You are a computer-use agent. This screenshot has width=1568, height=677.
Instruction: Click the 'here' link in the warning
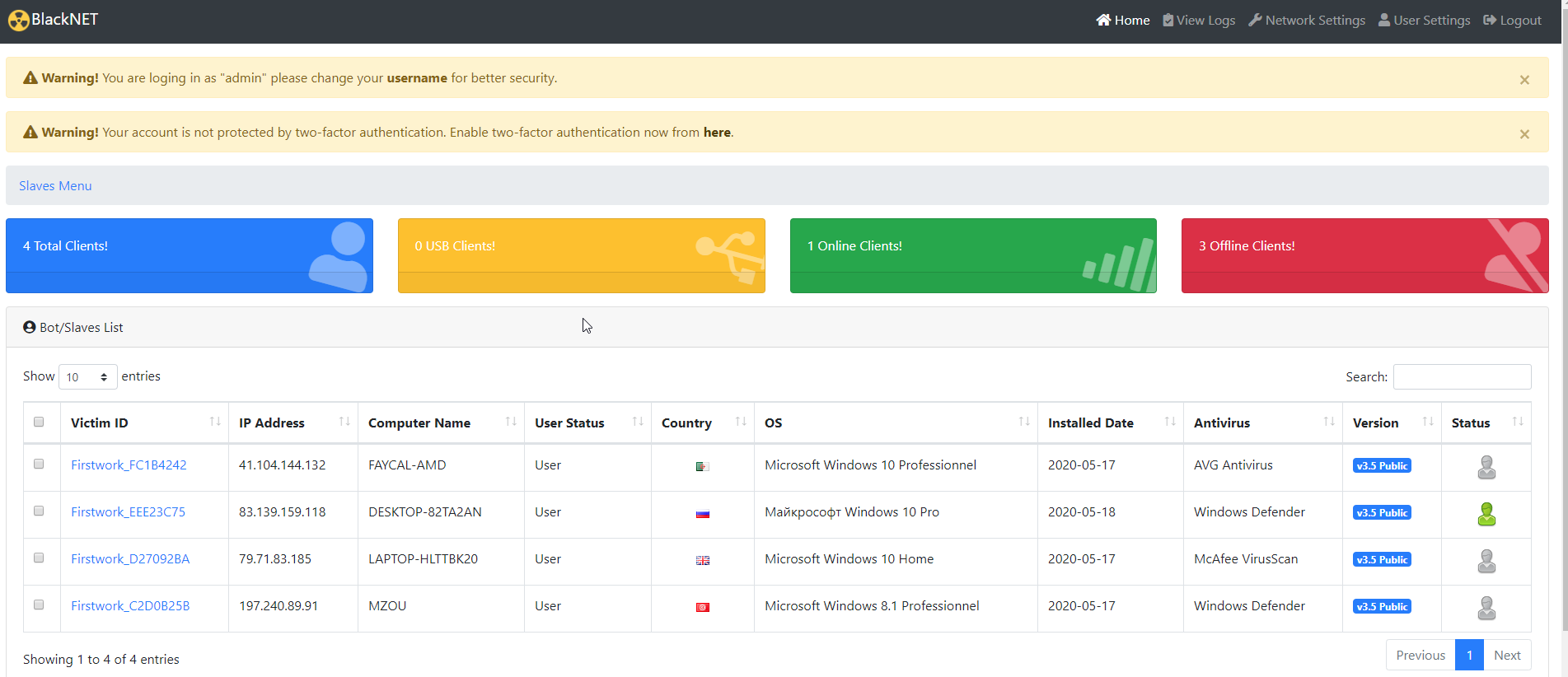coord(716,133)
